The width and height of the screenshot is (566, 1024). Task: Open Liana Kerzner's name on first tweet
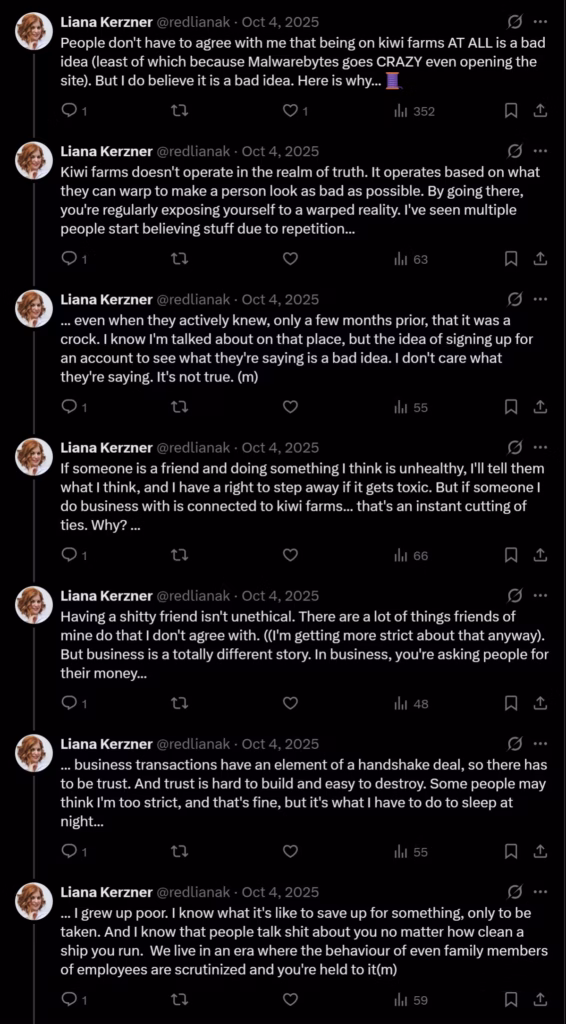(105, 22)
